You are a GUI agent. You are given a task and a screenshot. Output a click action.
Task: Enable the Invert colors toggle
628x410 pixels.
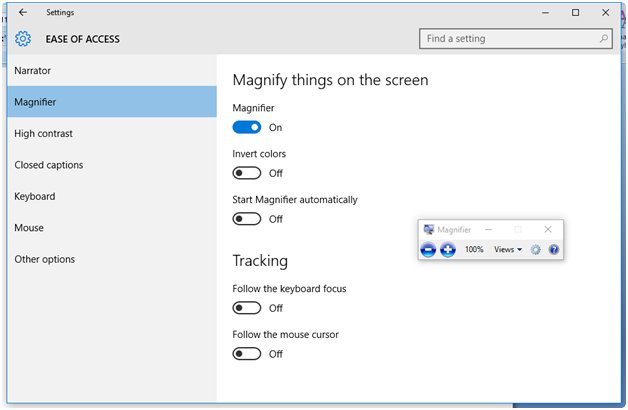click(247, 173)
